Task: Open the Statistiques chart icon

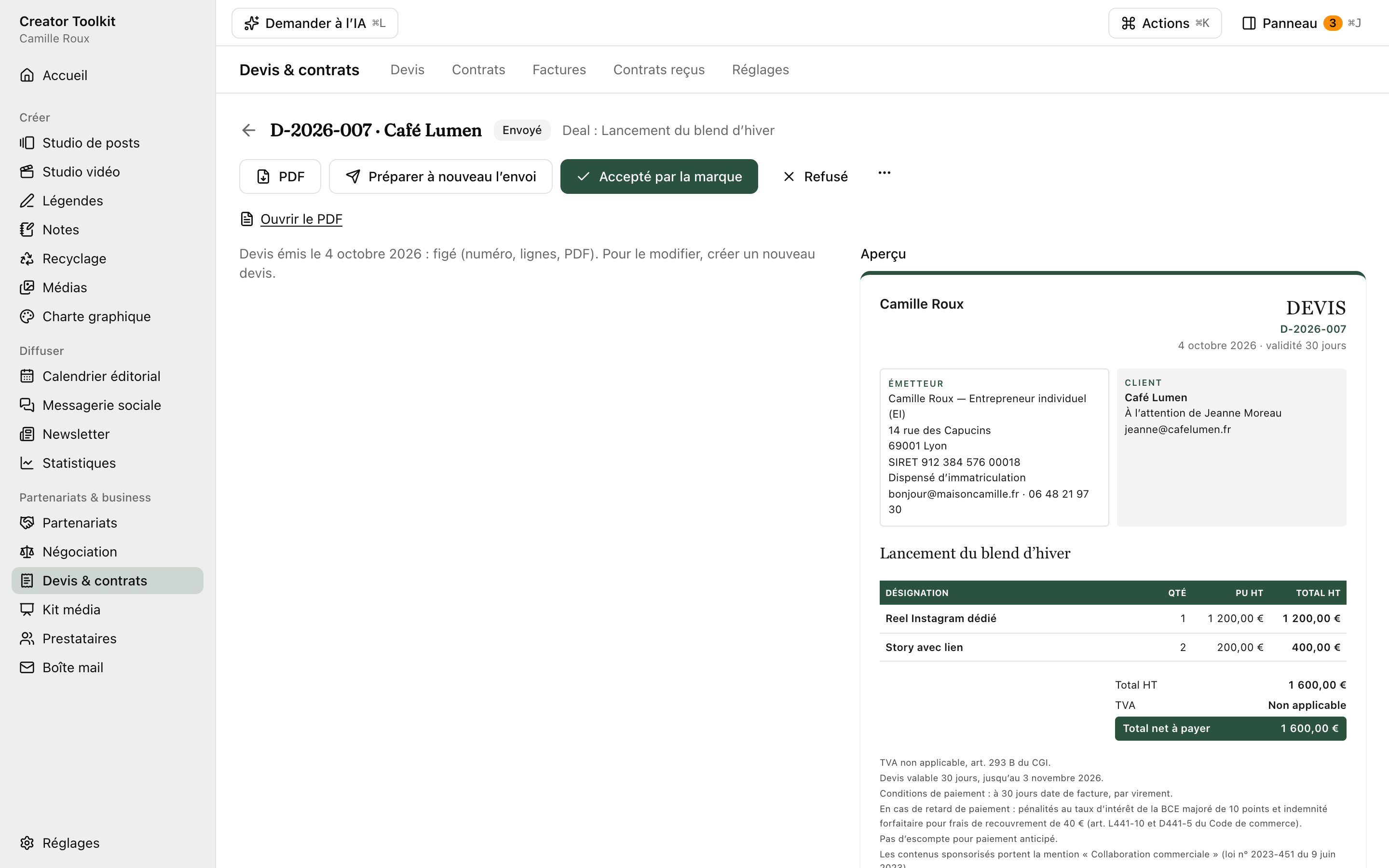Action: click(27, 463)
